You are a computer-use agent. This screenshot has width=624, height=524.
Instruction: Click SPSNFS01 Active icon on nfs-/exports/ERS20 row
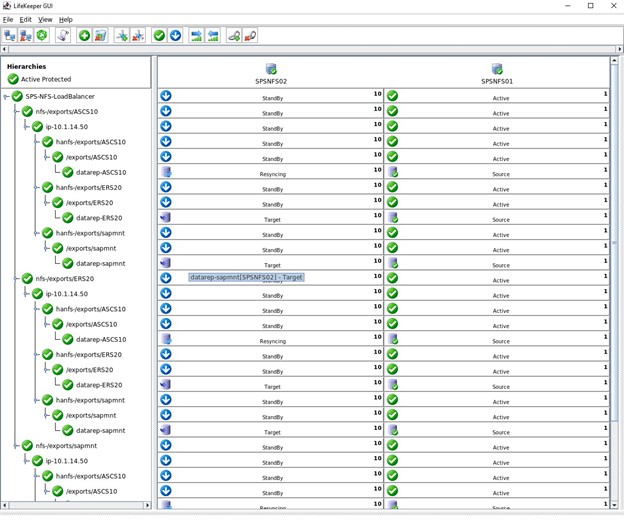tap(392, 278)
